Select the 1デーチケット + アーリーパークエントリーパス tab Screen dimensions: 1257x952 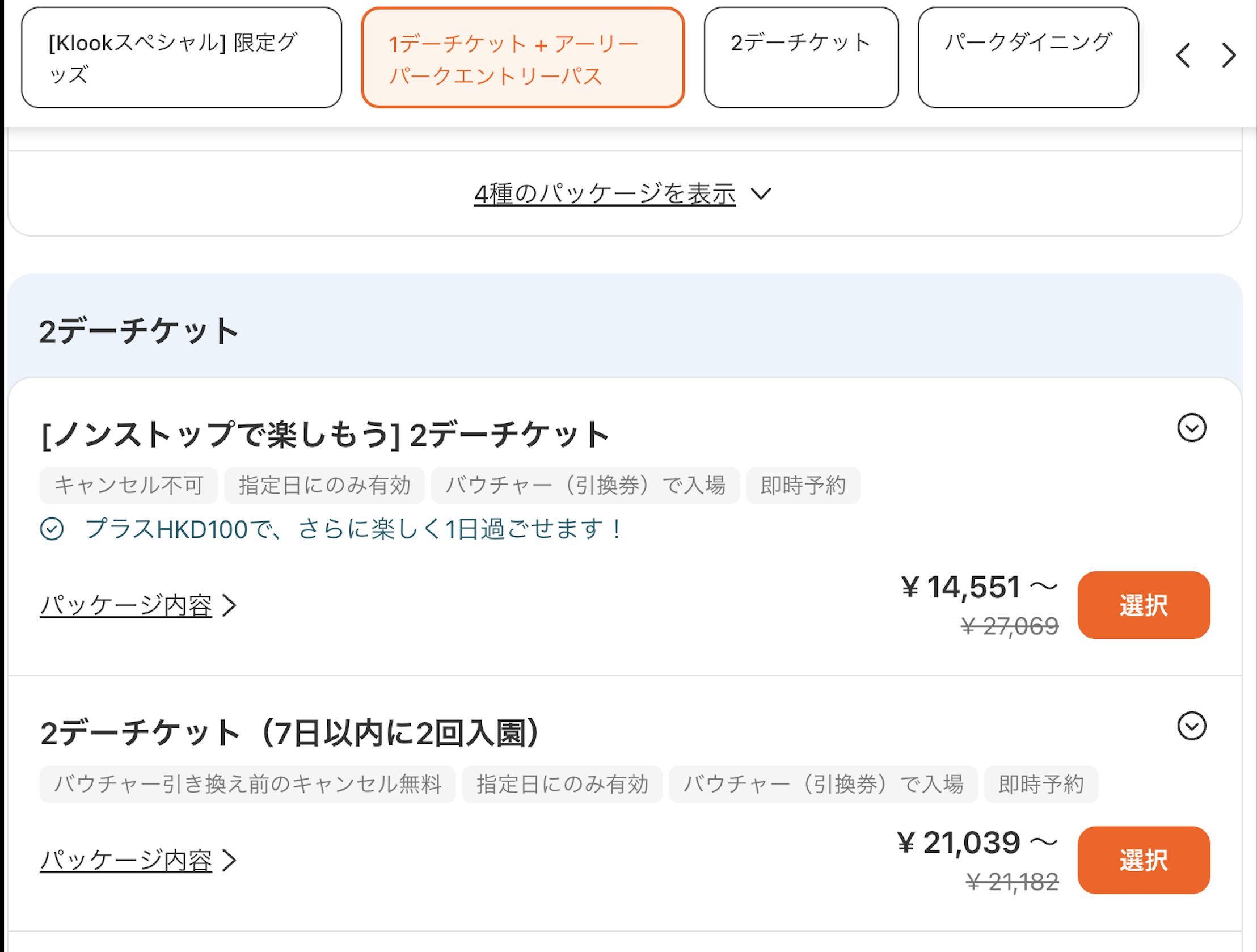[522, 57]
